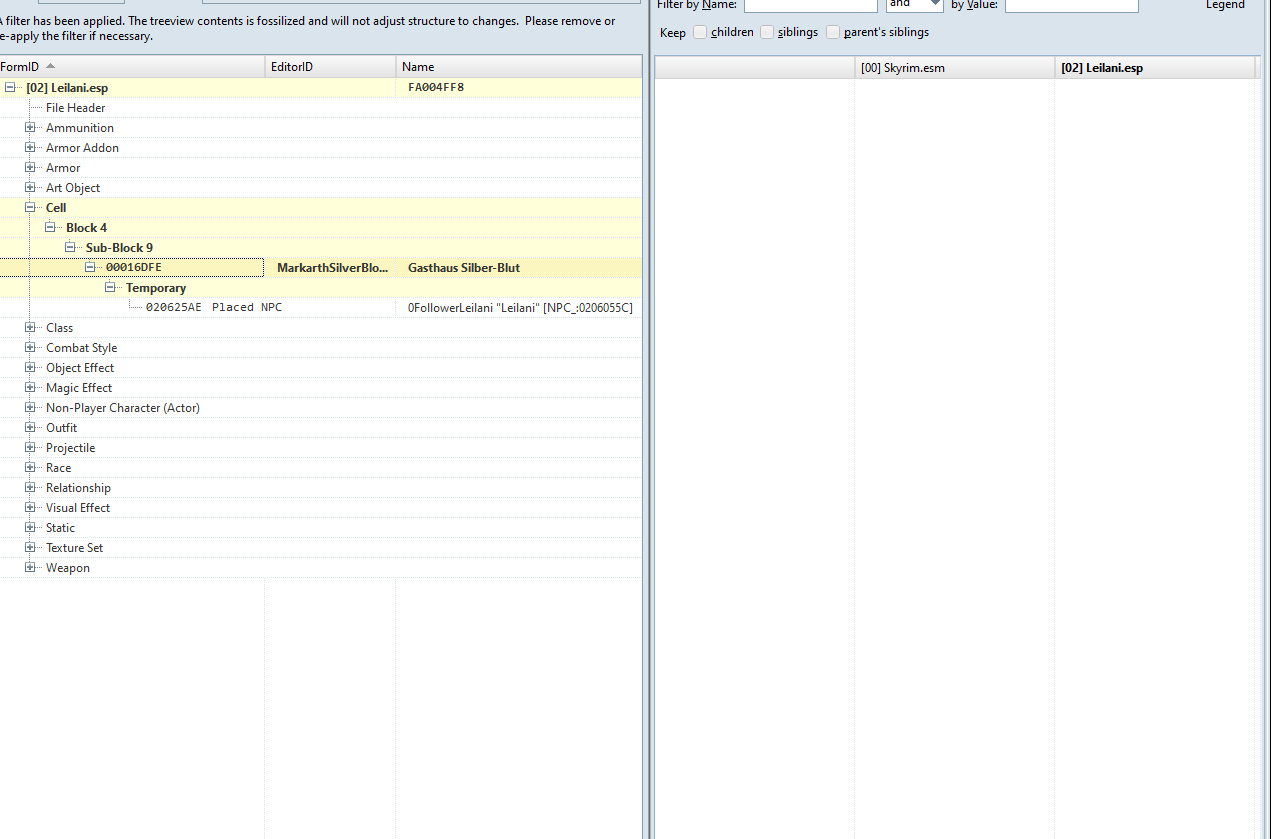Toggle the Keep siblings checkbox
Screen dimensions: 1271x839
pyautogui.click(x=767, y=32)
